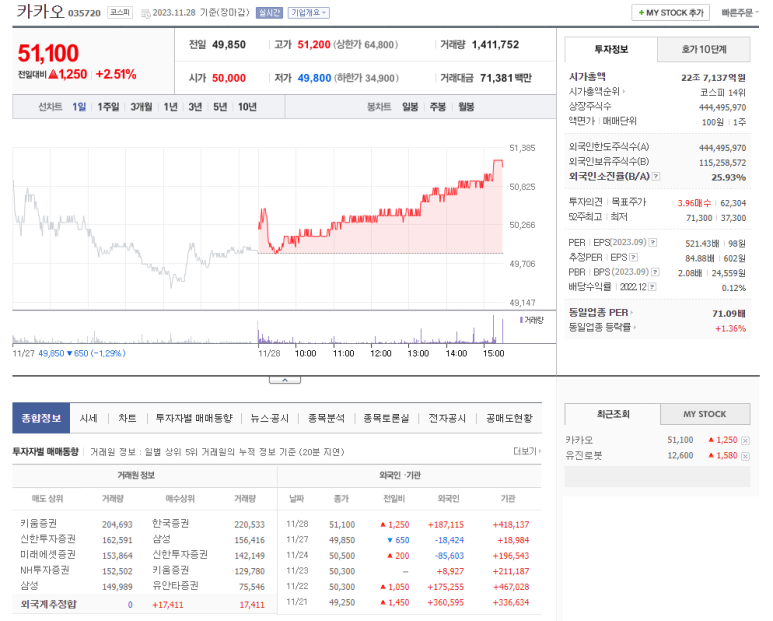773x621 pixels.
Task: Switch to the 시세 tab
Action: click(89, 418)
